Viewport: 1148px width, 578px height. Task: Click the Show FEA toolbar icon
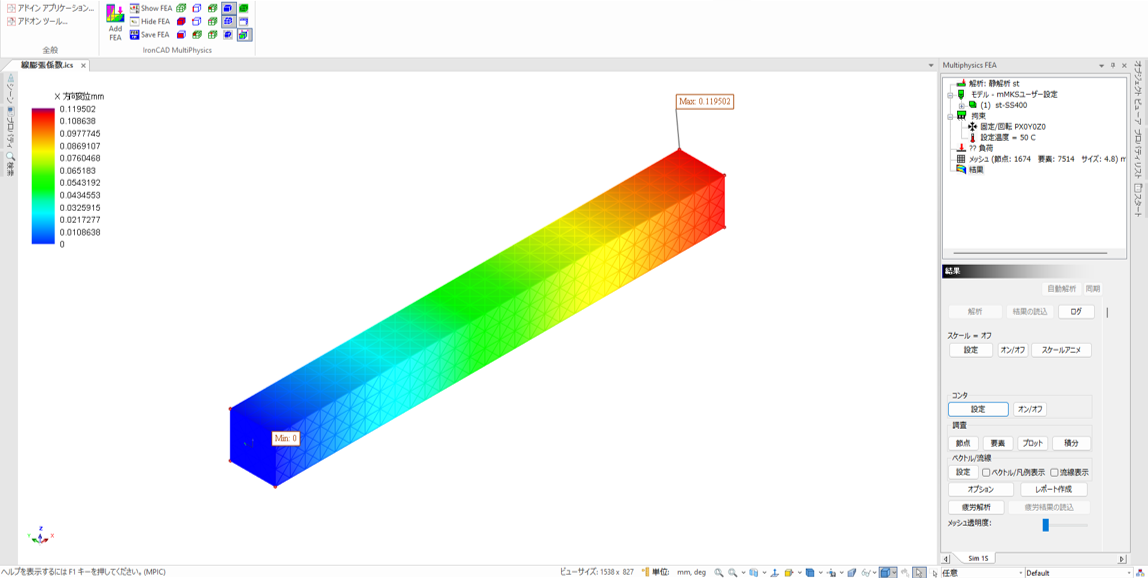pos(135,8)
